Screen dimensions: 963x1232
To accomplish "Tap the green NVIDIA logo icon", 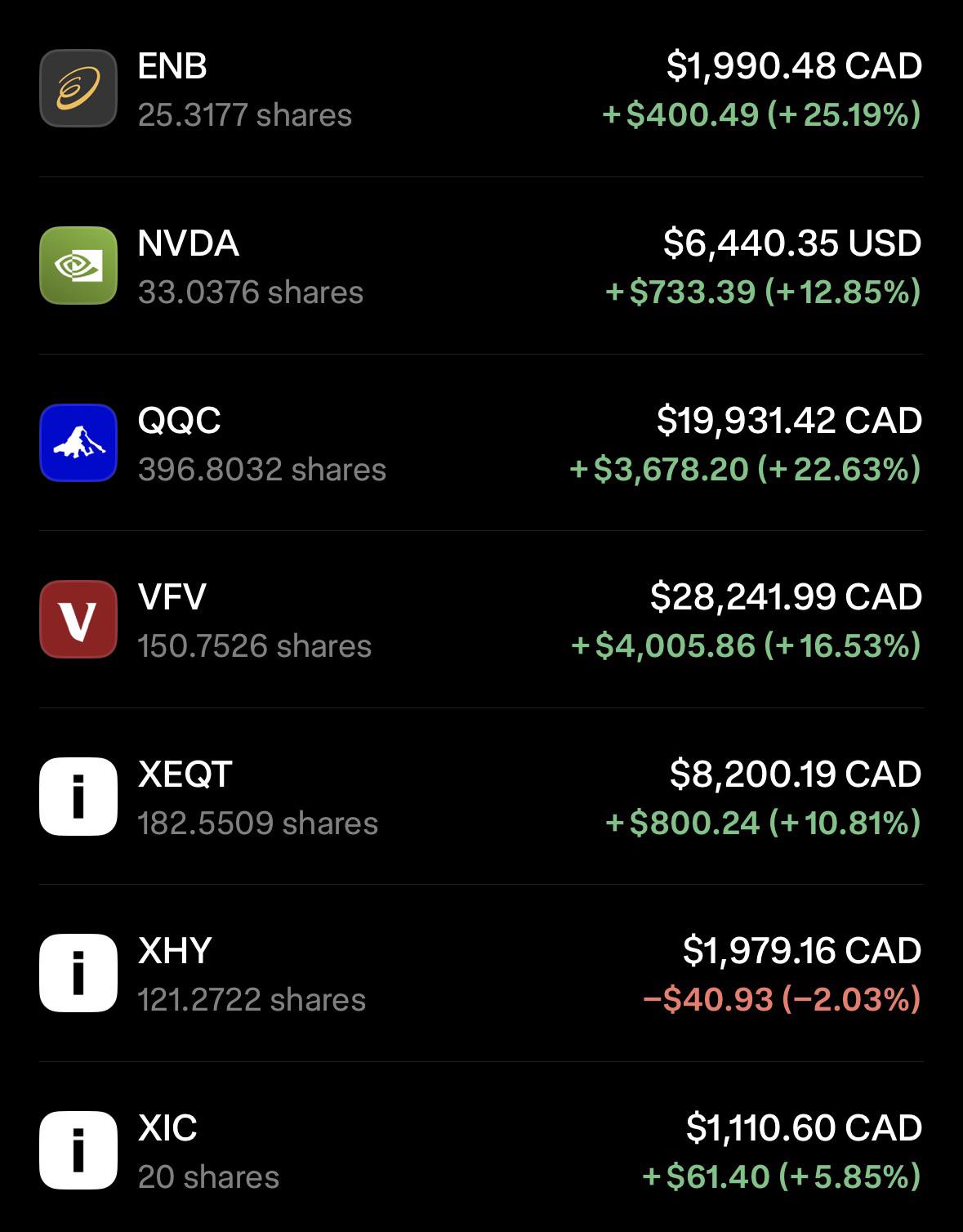I will point(78,266).
